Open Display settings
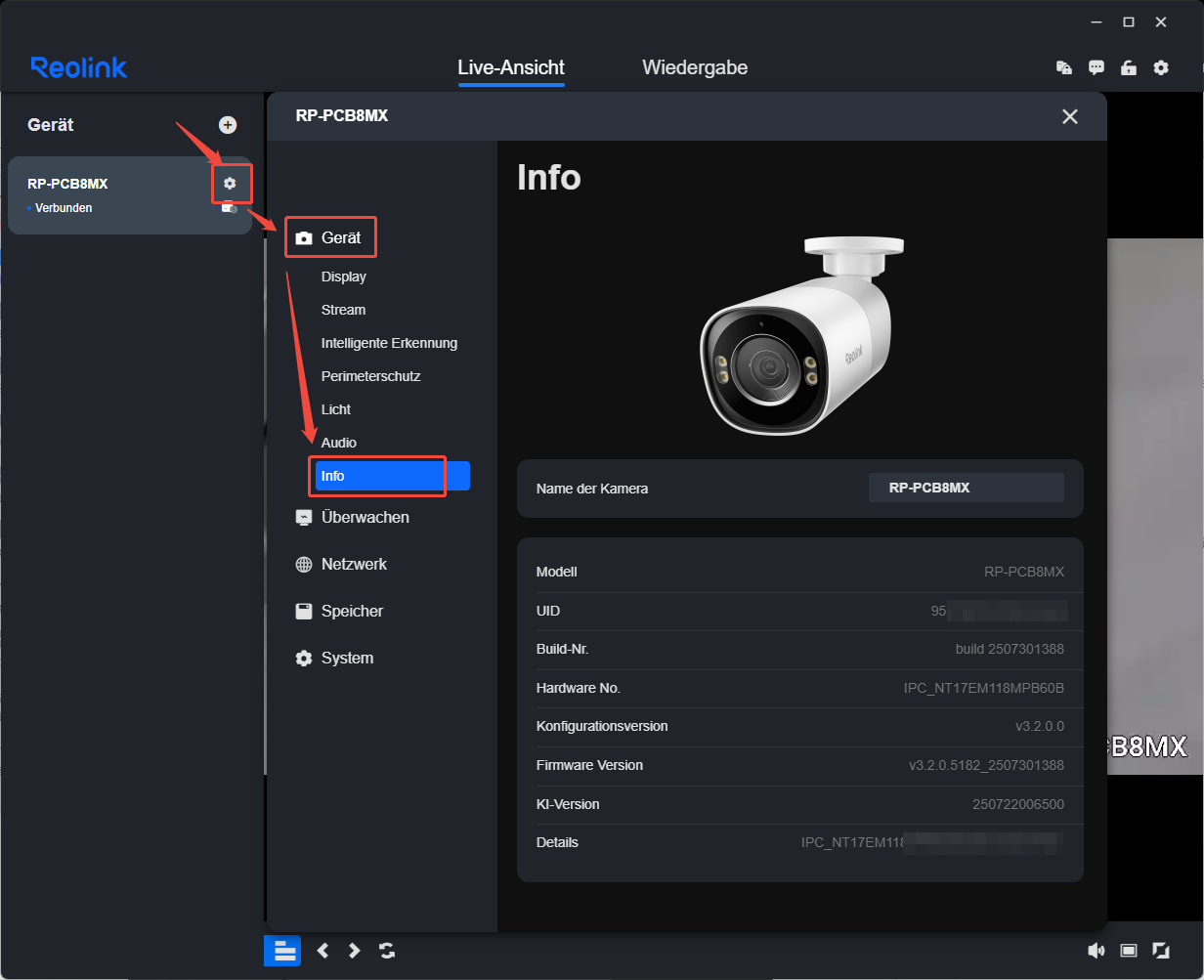 pos(344,277)
